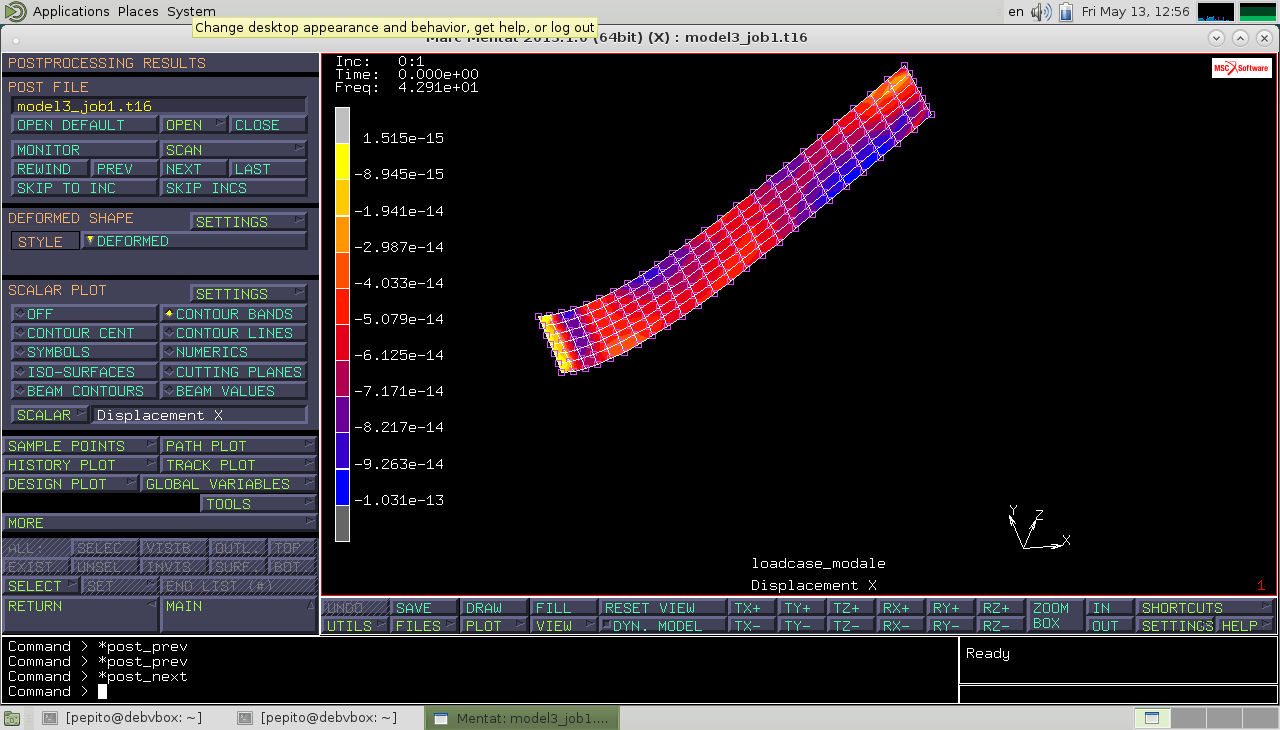Image resolution: width=1280 pixels, height=730 pixels.
Task: Click the REWIND button
Action: pyautogui.click(x=51, y=169)
